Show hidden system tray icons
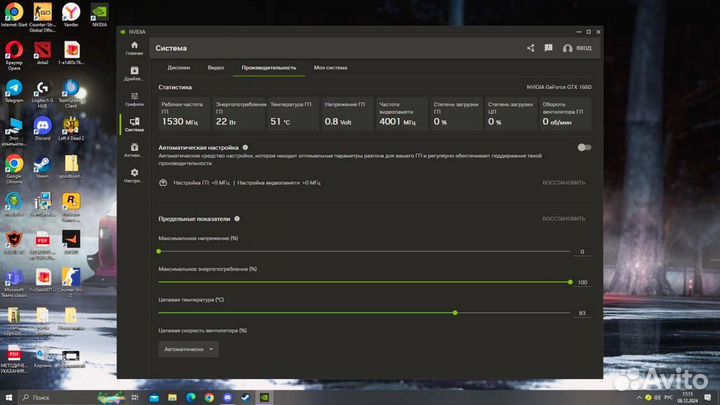 click(x=639, y=397)
